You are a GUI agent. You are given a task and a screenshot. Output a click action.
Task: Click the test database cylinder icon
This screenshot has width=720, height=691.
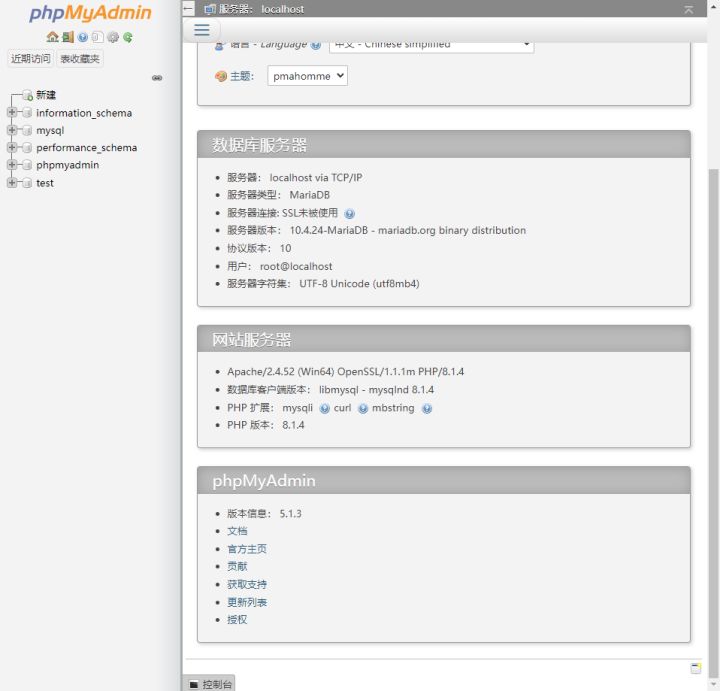pyautogui.click(x=27, y=183)
